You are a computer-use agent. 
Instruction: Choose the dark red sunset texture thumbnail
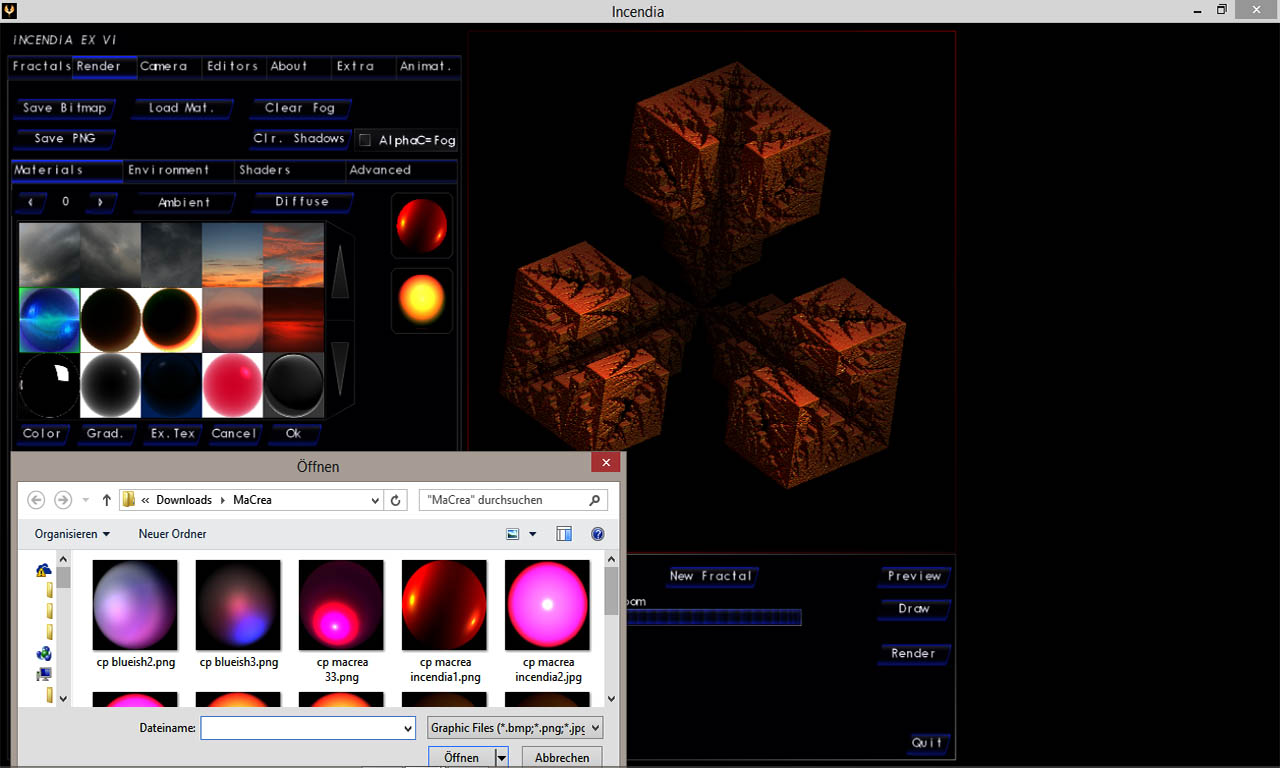[293, 320]
